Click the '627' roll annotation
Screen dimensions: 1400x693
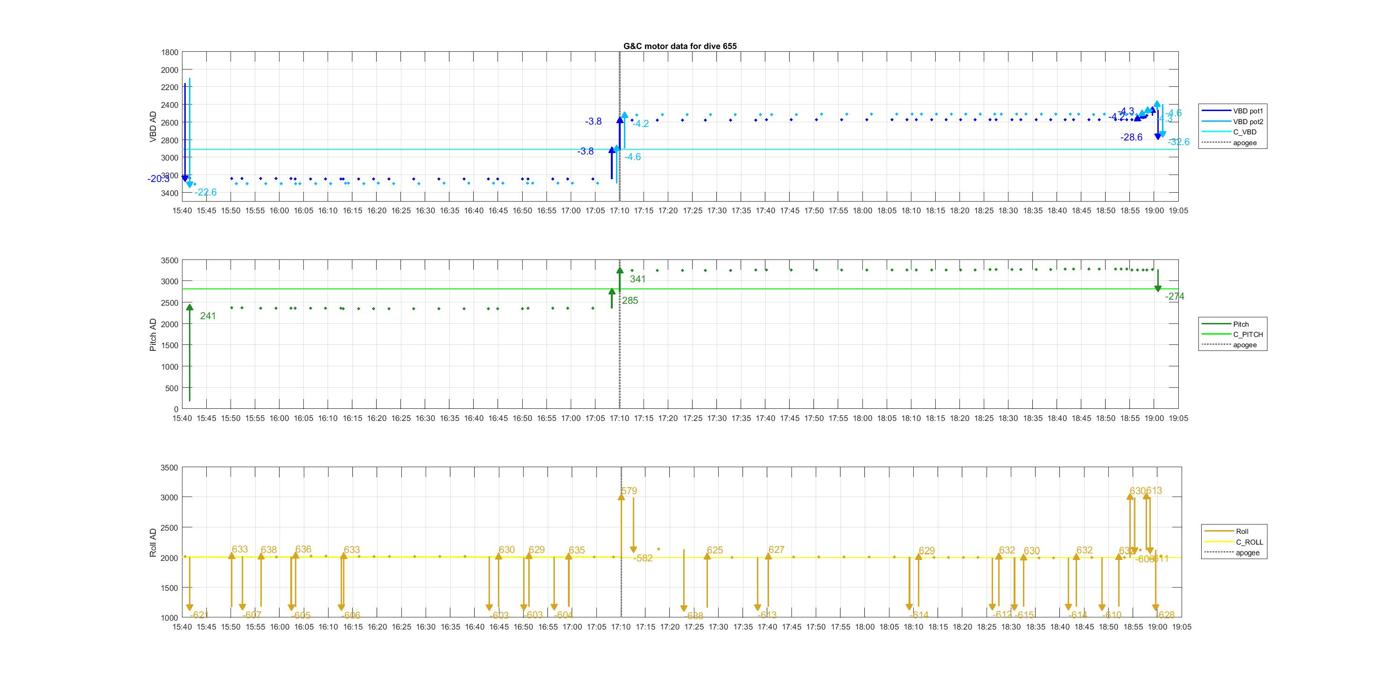tap(777, 550)
